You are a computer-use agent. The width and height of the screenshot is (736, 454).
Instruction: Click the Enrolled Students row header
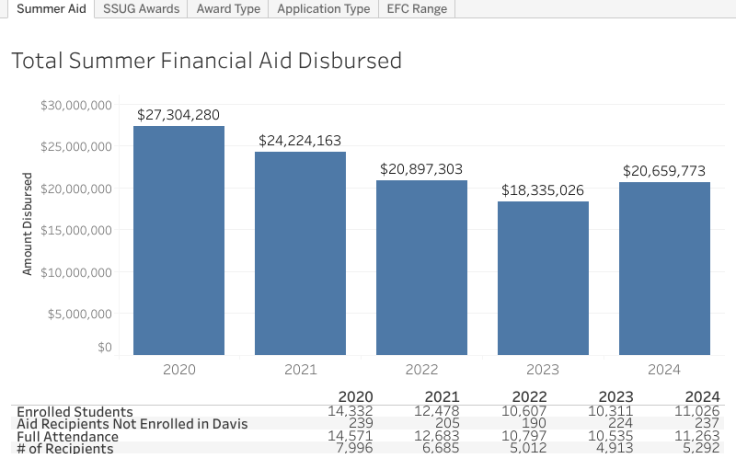[x=74, y=412]
